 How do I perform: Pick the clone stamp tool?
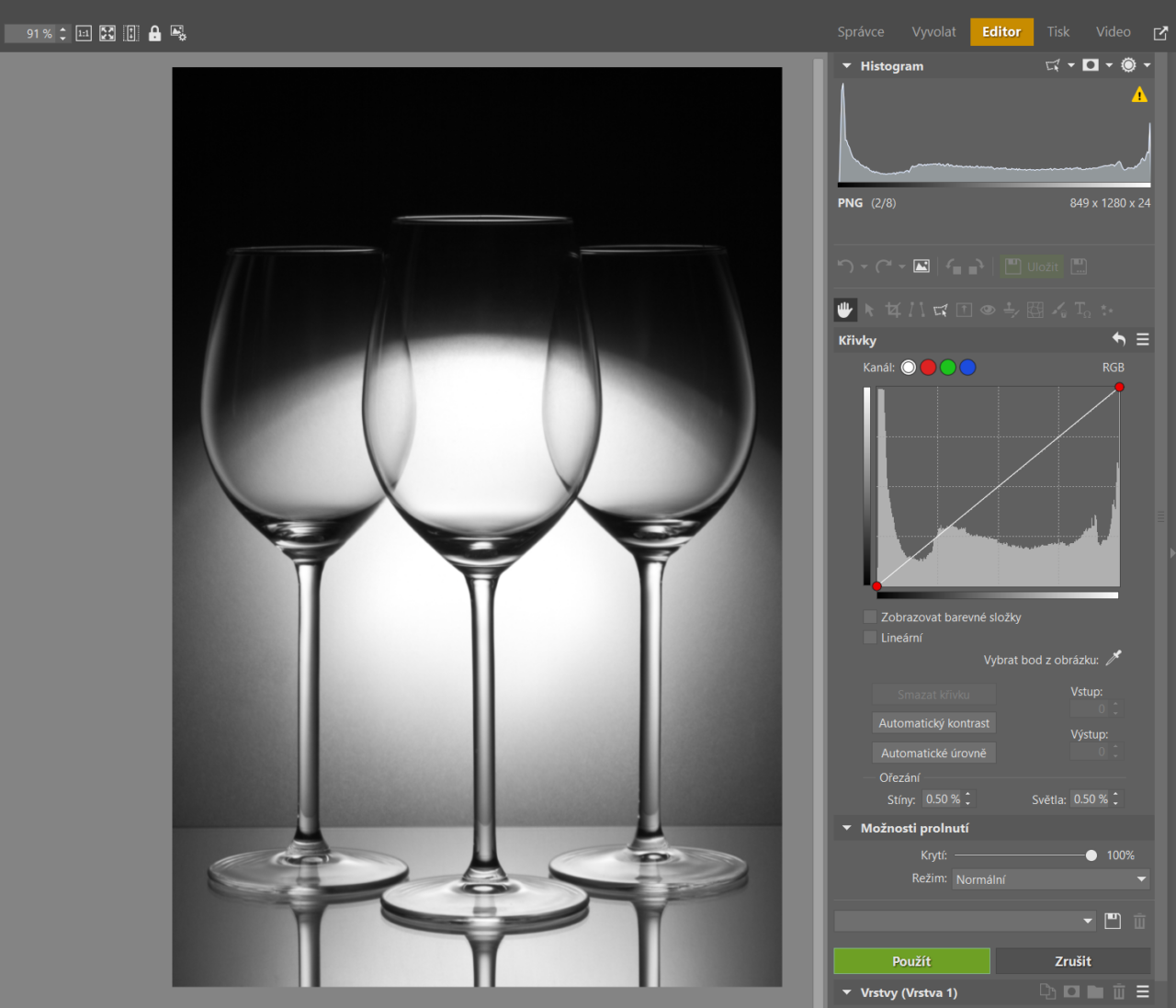click(1011, 311)
